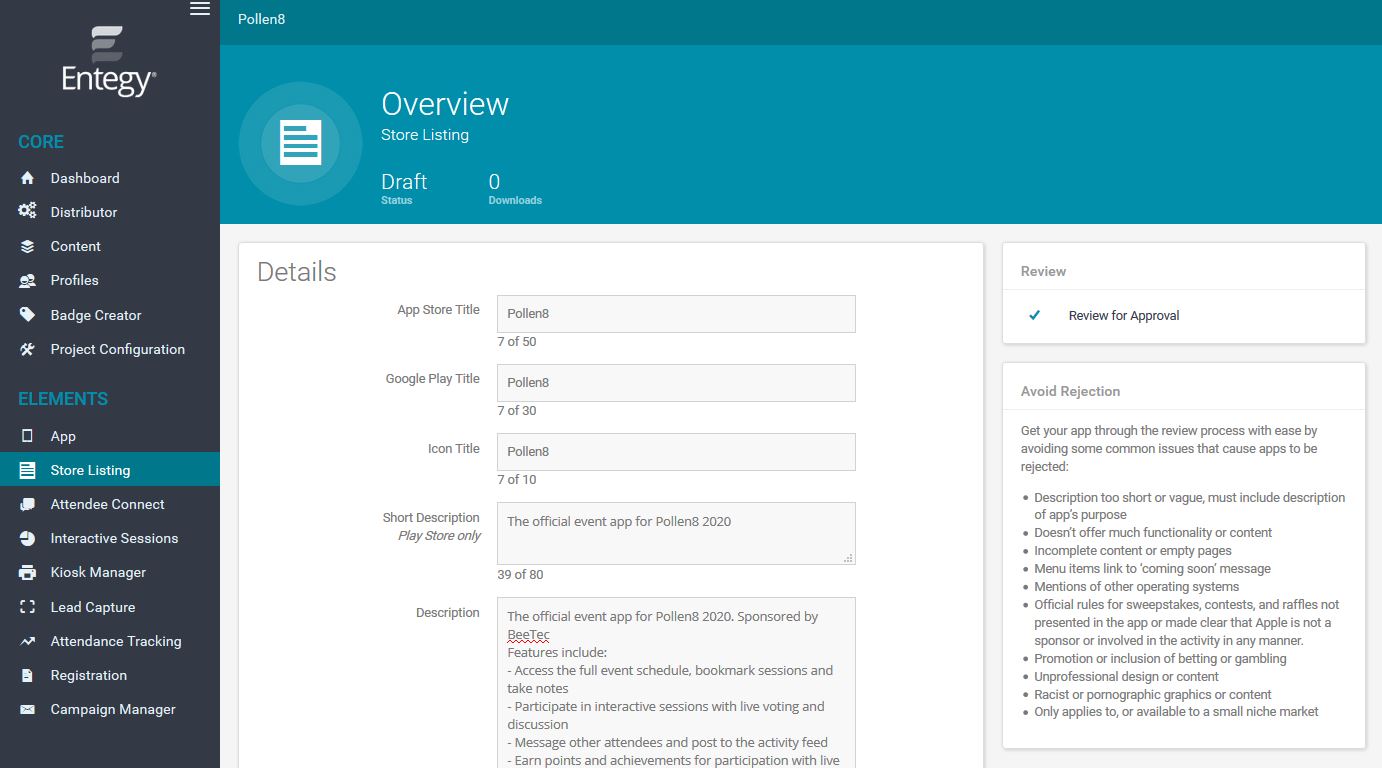Click the '7 of 30' character counter
Image resolution: width=1382 pixels, height=768 pixels.
(x=517, y=411)
